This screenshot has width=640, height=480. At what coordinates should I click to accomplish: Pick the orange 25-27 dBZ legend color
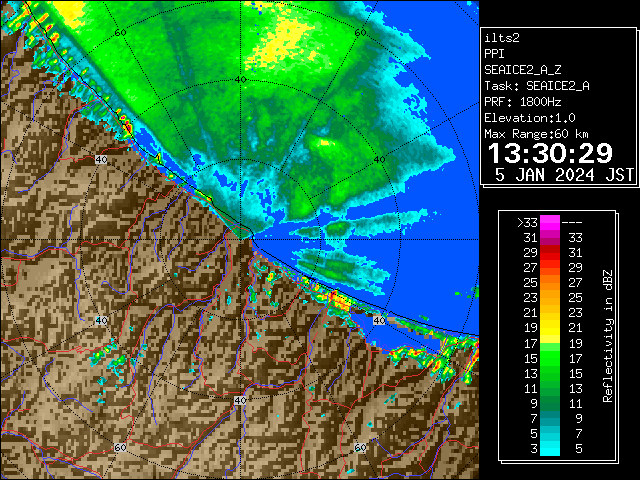point(550,282)
